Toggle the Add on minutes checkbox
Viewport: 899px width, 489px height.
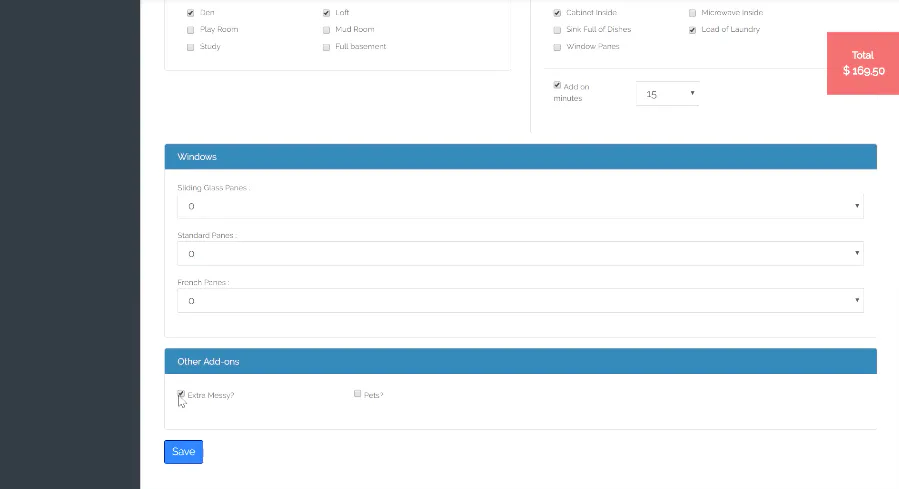[x=557, y=85]
